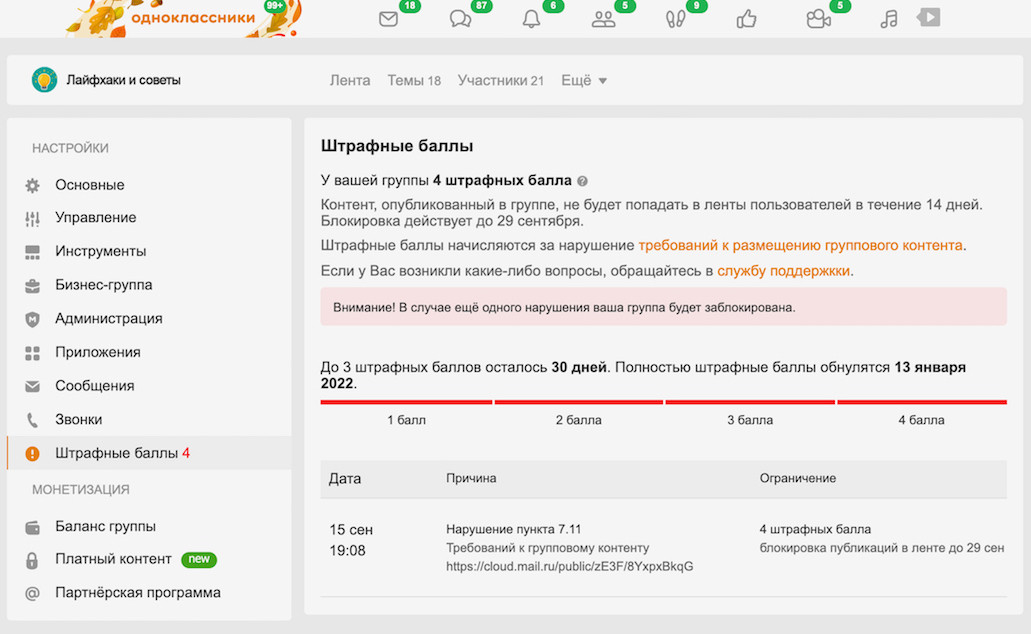Open guests footprints icon
The width and height of the screenshot is (1031, 634).
pos(675,19)
